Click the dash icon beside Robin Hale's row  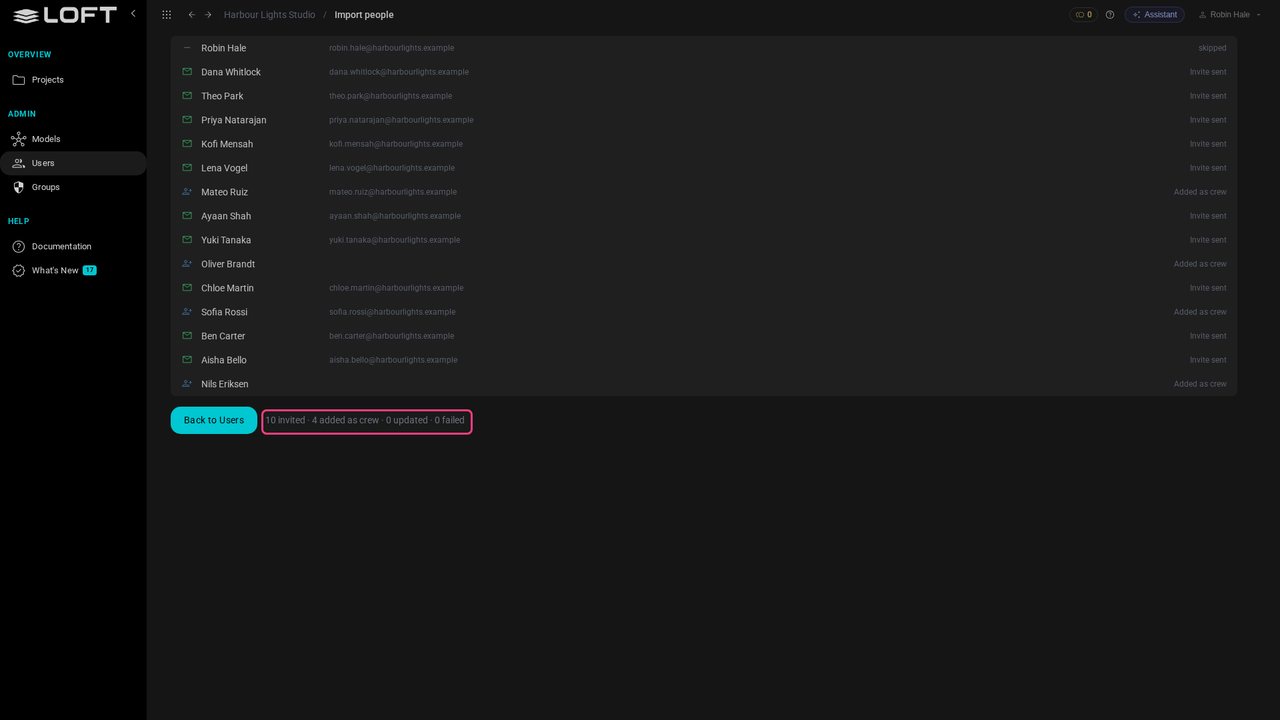click(187, 48)
